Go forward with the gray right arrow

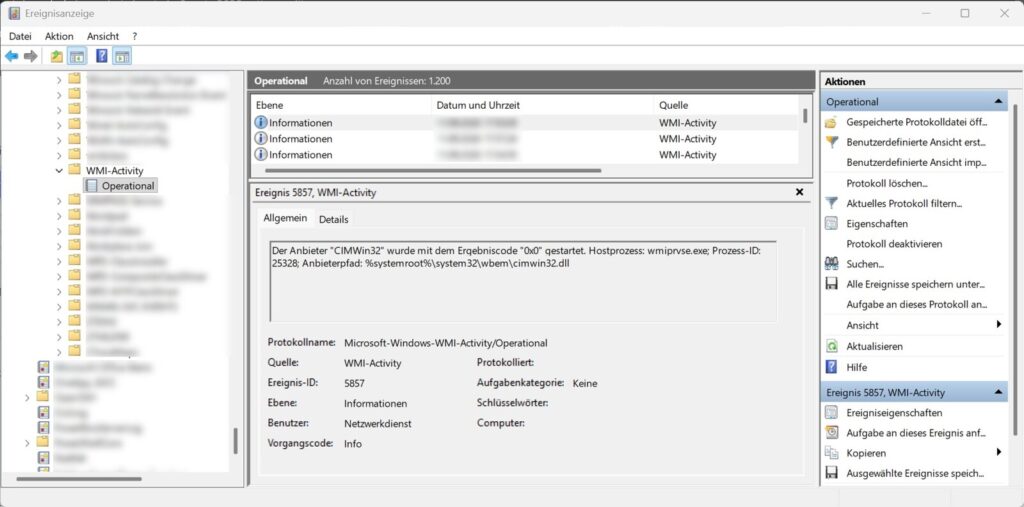pyautogui.click(x=30, y=57)
